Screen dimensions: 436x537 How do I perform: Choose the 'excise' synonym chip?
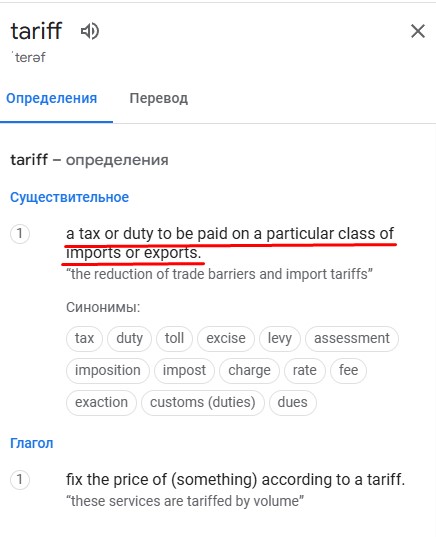226,338
